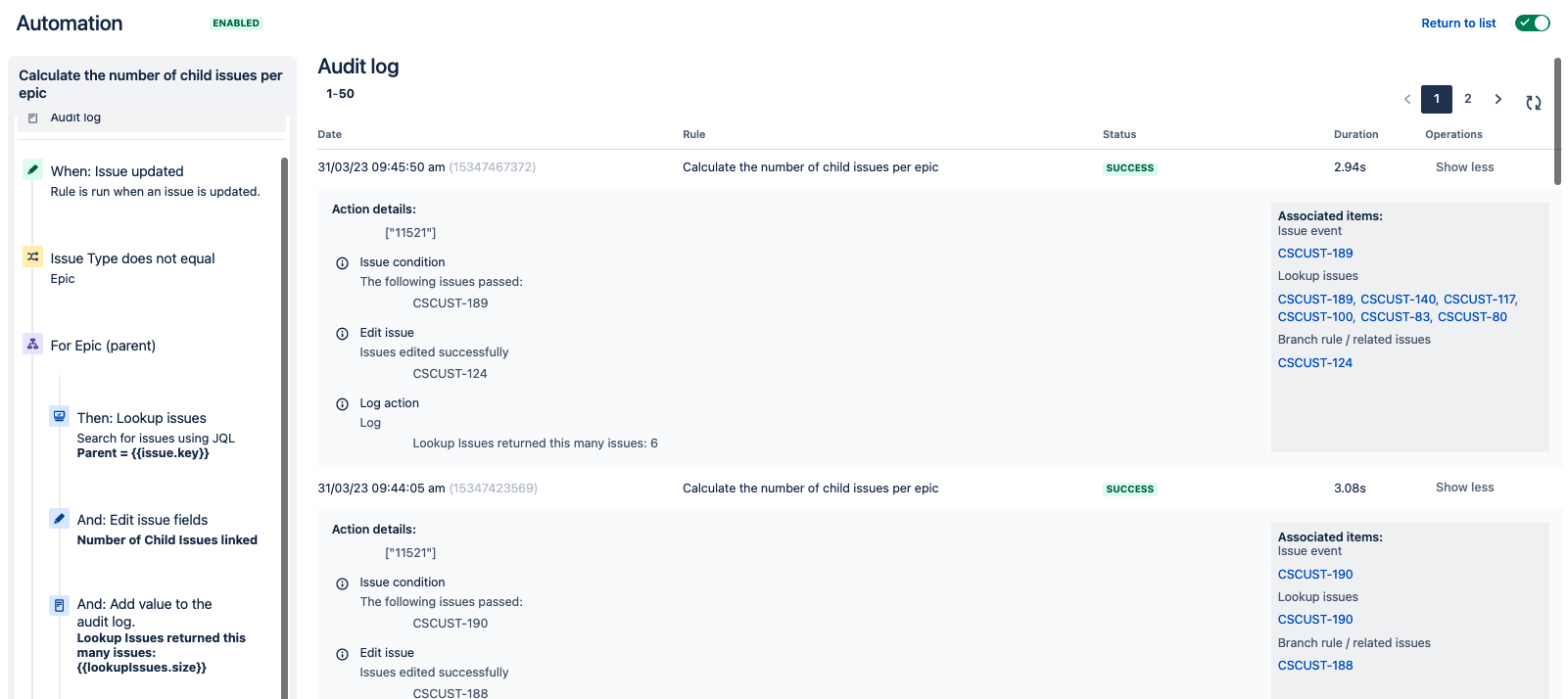Click the 'Return to list' link
The image size is (1568, 699).
(1458, 23)
